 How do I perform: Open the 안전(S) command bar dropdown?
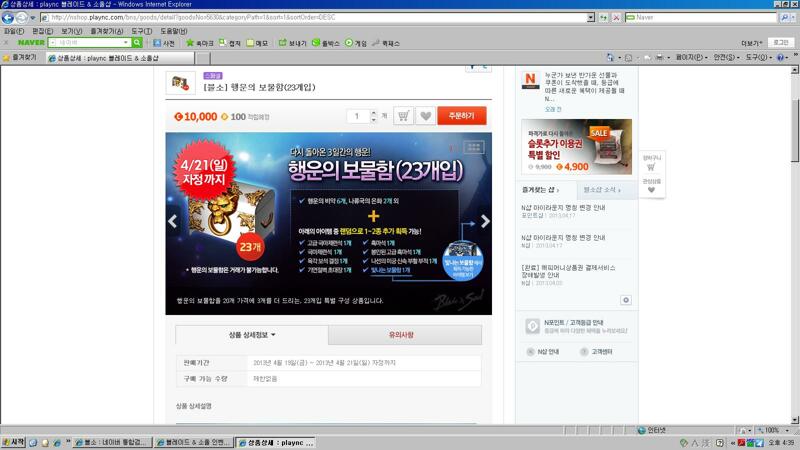(727, 58)
